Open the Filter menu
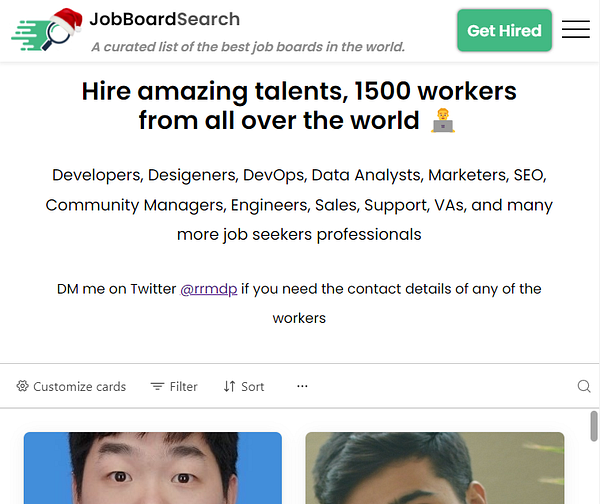The width and height of the screenshot is (600, 504). pyautogui.click(x=174, y=387)
